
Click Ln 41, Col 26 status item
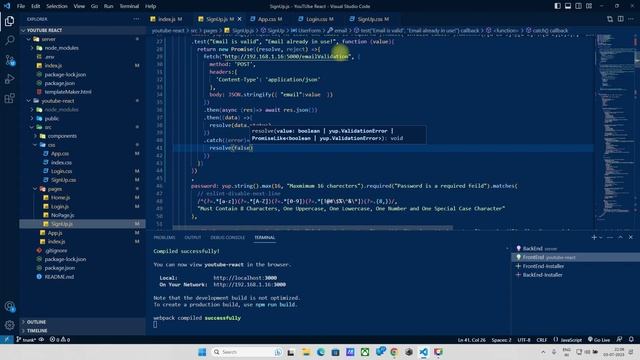(x=471, y=340)
